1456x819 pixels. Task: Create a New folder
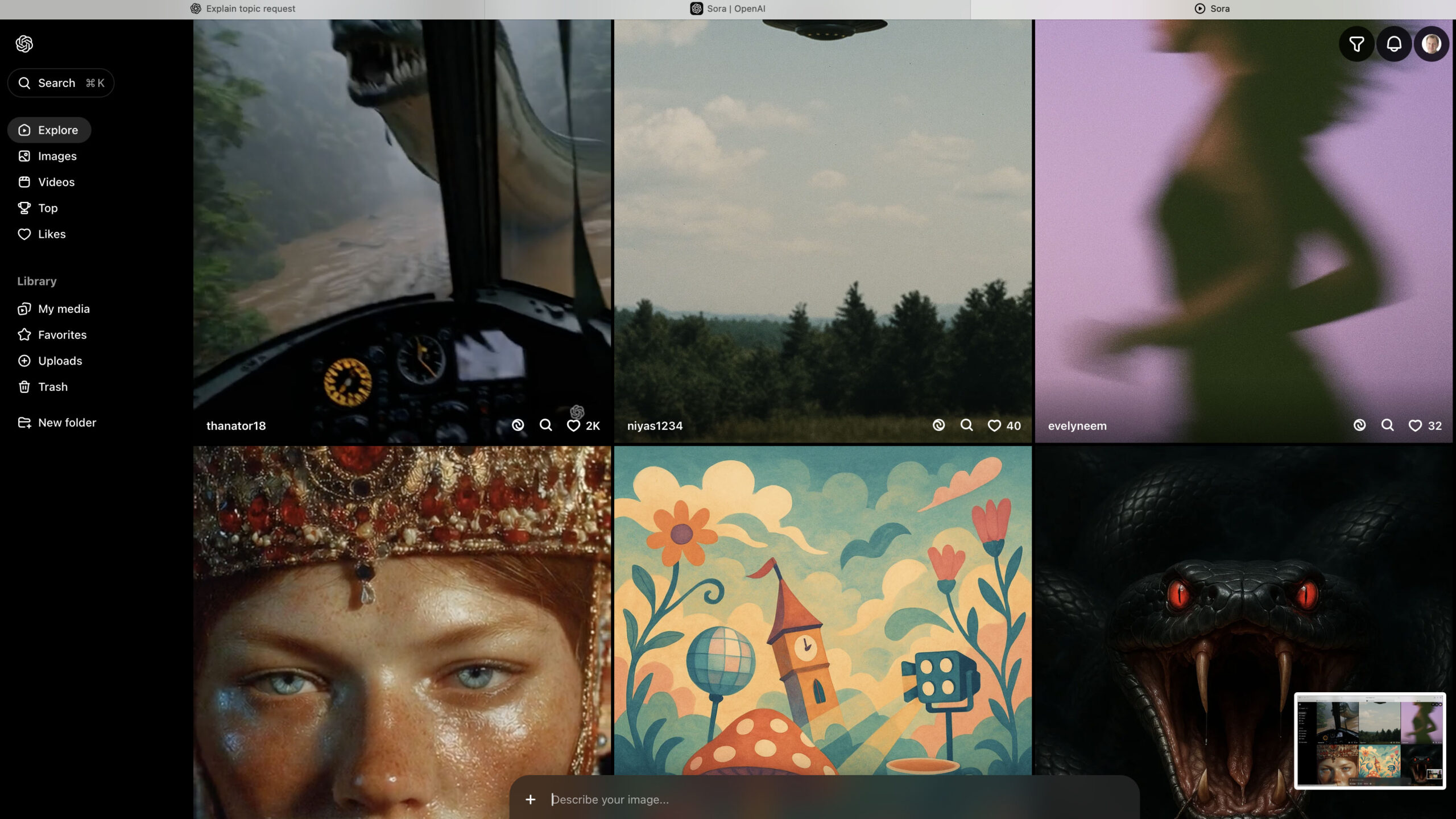67,423
